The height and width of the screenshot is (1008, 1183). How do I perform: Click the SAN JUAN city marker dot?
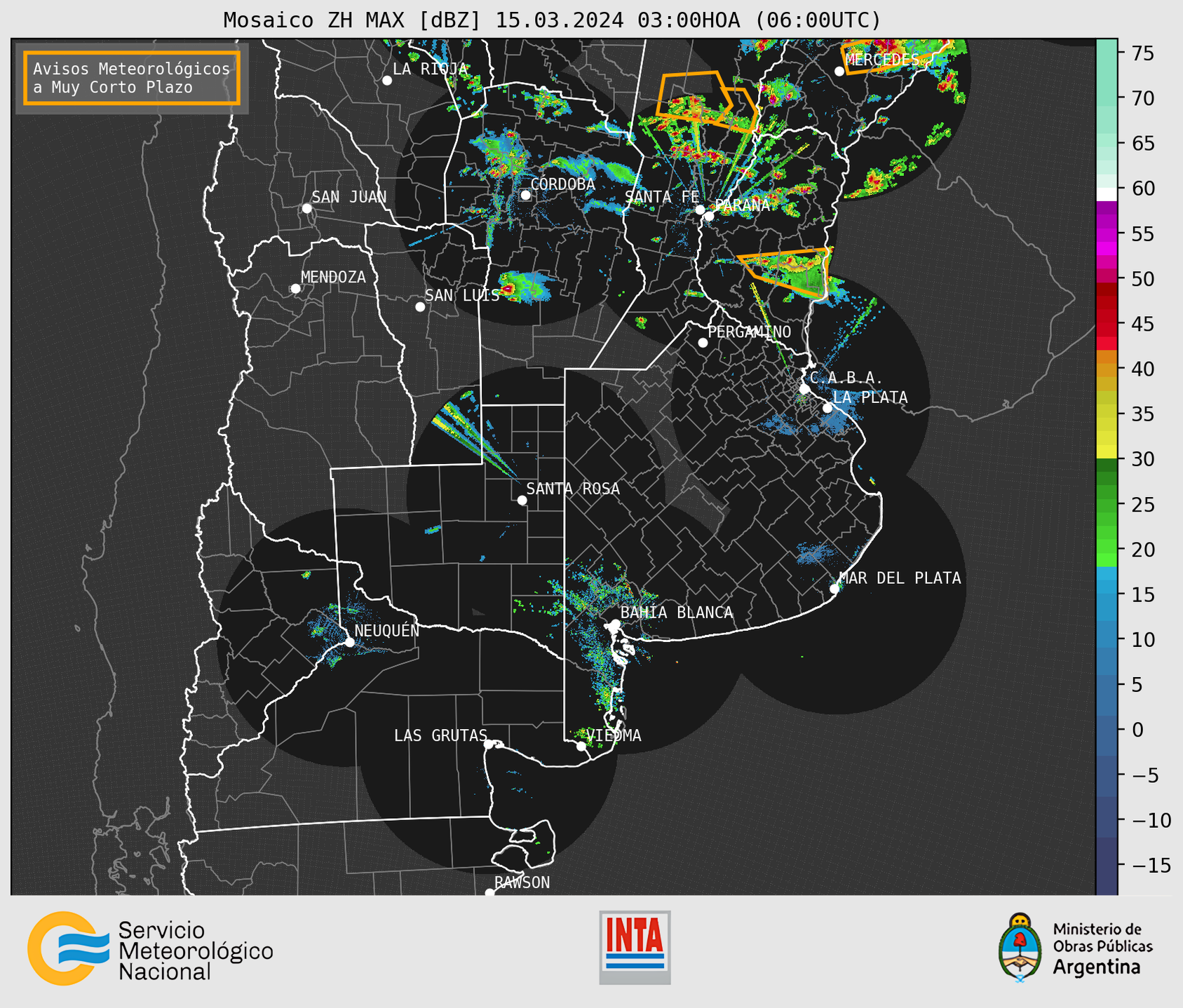(x=306, y=208)
